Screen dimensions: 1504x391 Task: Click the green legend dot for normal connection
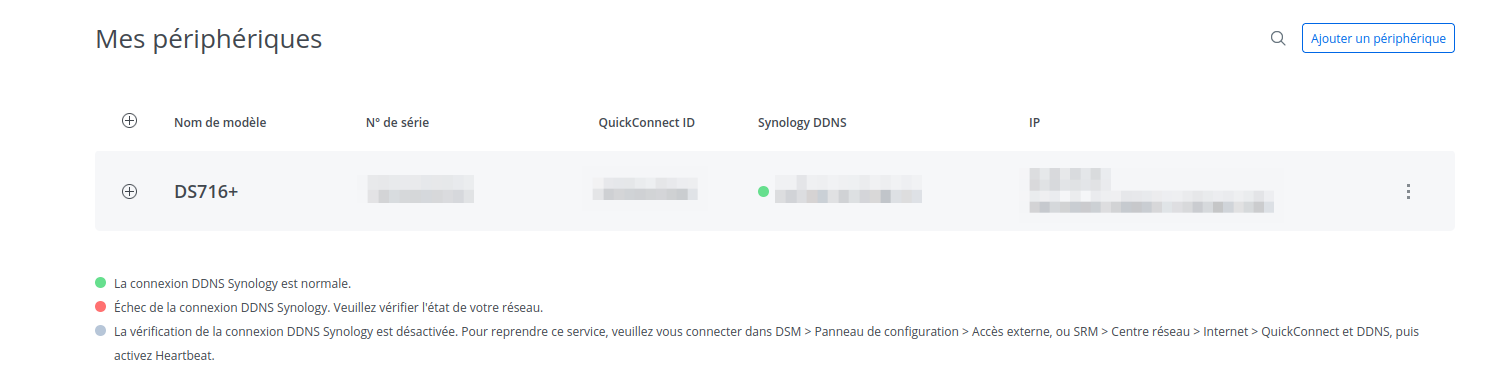click(100, 283)
